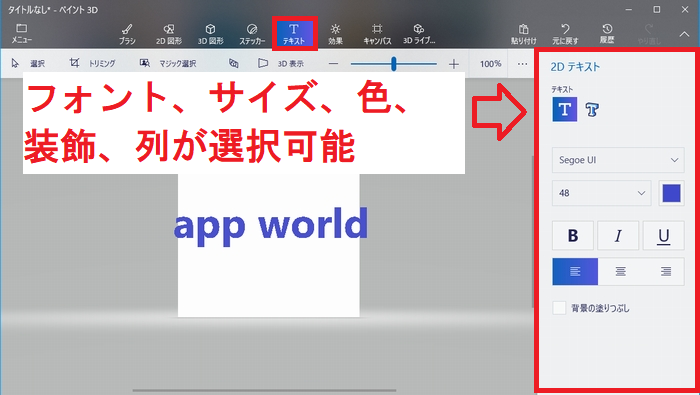Open the ステッカー (Stickers) tool
Image resolution: width=700 pixels, height=395 pixels.
point(252,34)
